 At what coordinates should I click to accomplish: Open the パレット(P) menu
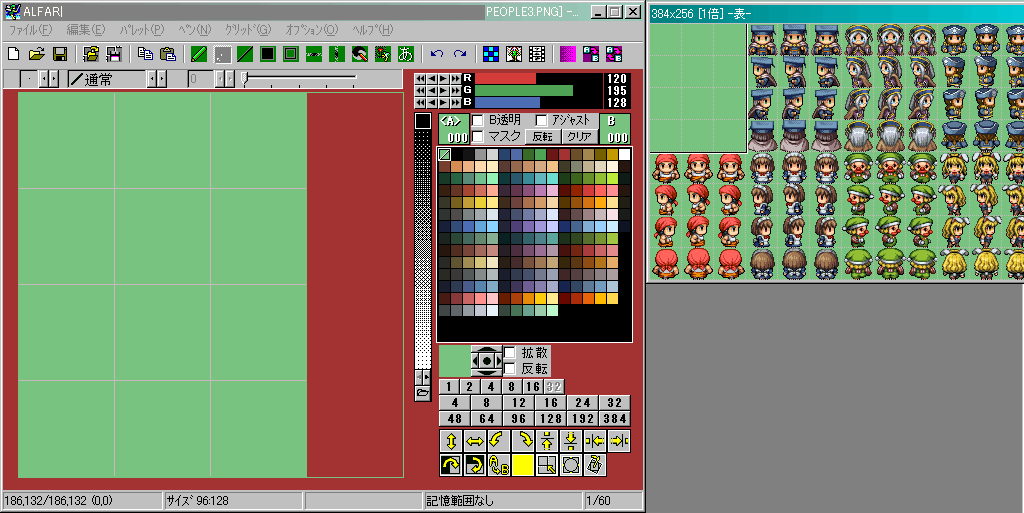point(142,30)
